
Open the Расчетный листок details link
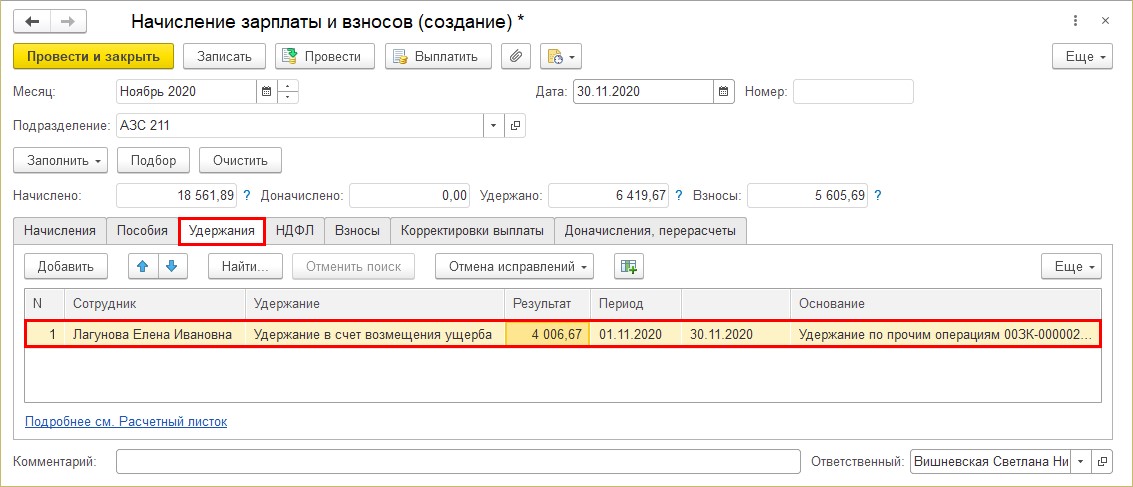[126, 422]
